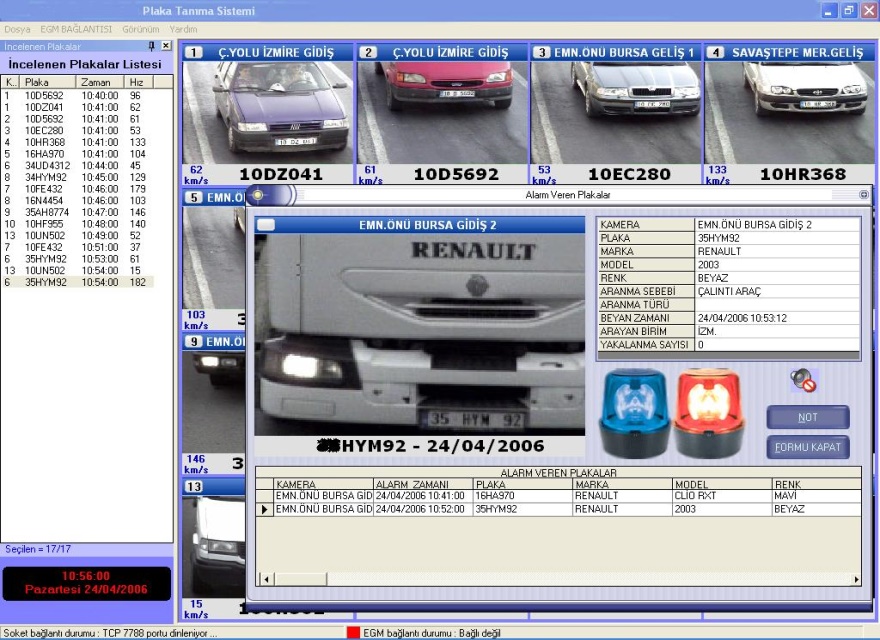This screenshot has height=640, width=880.
Task: Click the MARKA column header in alarm table
Action: point(622,484)
